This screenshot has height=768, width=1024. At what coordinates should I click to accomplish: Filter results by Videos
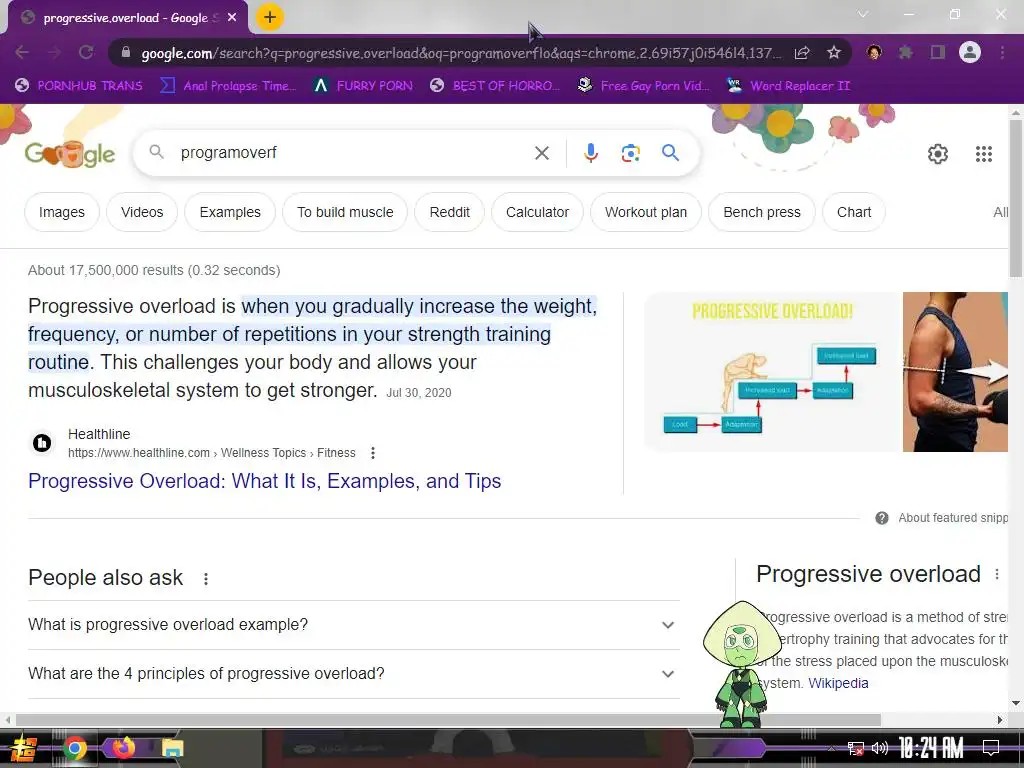coord(142,212)
